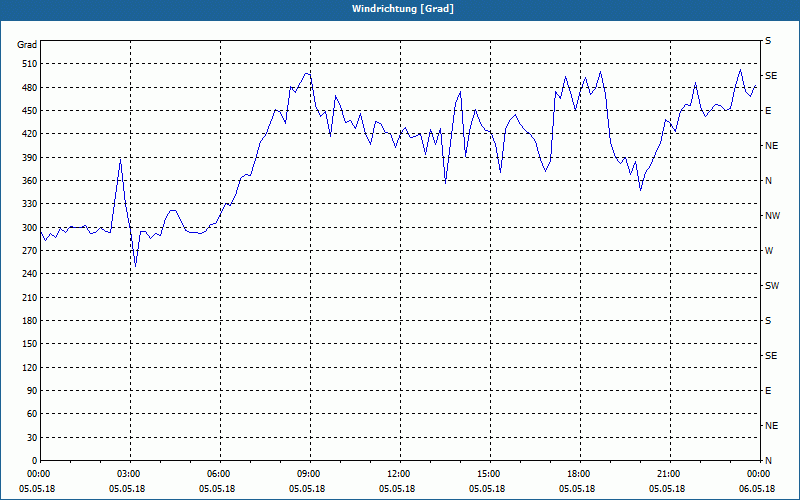Select the 30 degree axis value
The image size is (800, 500).
click(x=32, y=438)
